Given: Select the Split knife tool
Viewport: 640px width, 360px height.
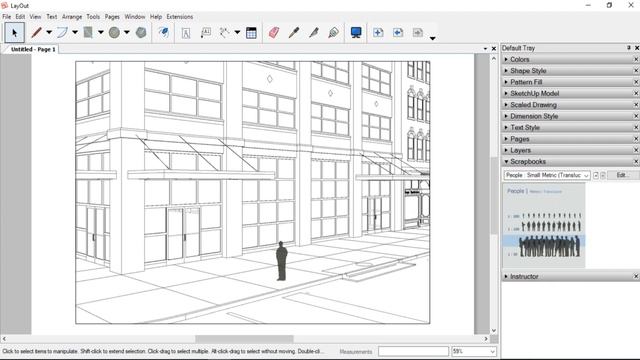Looking at the screenshot, I should click(x=313, y=33).
